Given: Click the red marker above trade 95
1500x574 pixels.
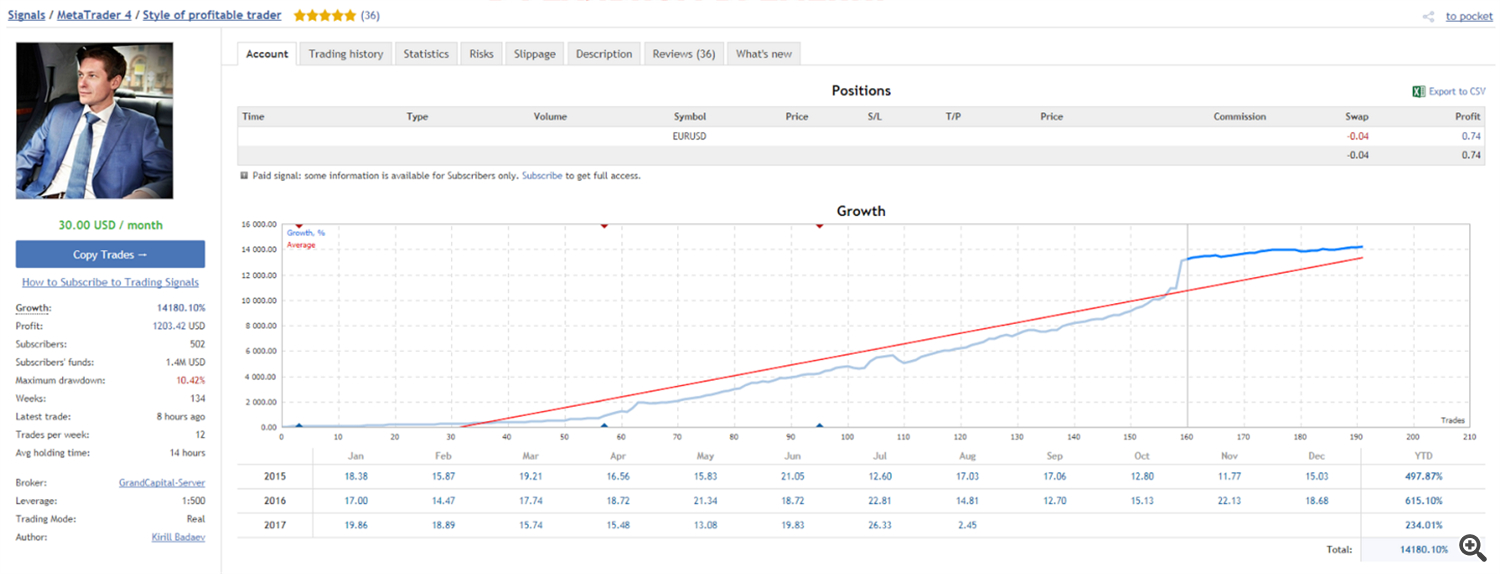Looking at the screenshot, I should 819,226.
